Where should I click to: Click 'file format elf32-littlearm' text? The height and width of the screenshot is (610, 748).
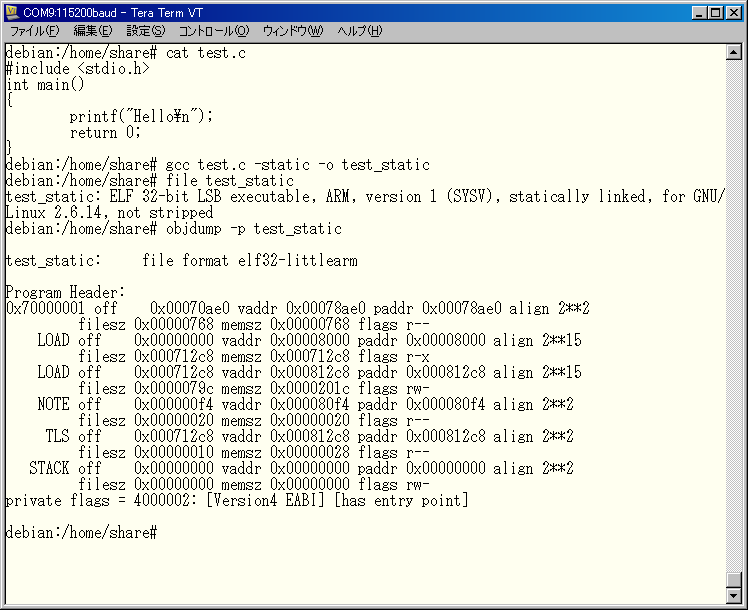(x=249, y=261)
